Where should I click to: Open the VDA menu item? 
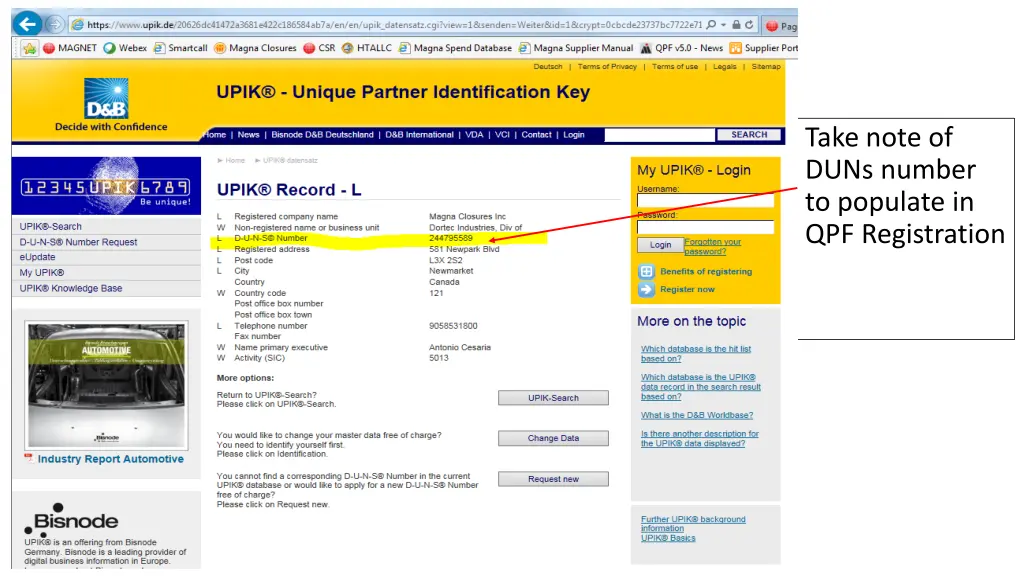474,135
